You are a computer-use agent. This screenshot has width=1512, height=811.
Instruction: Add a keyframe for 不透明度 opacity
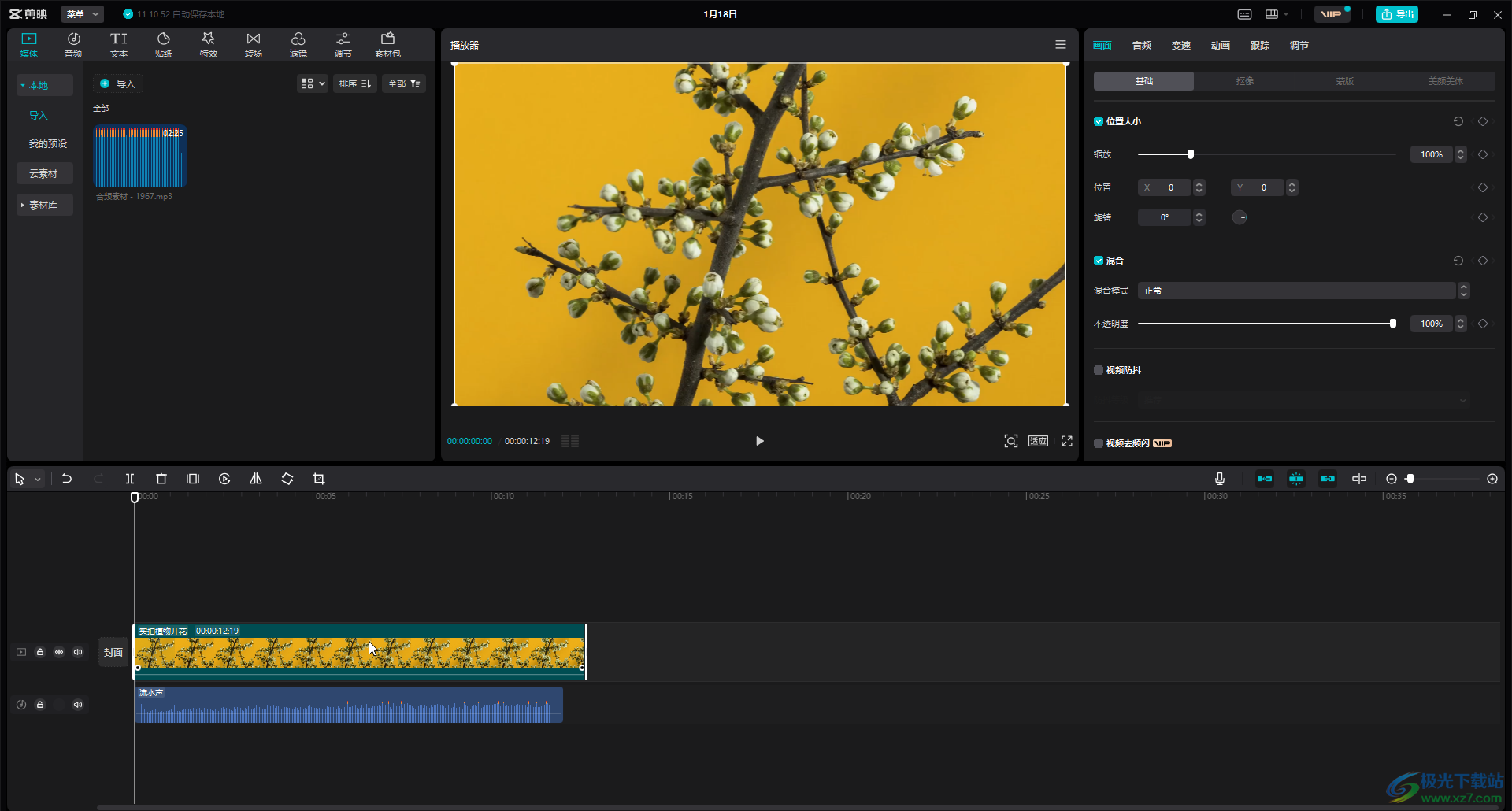click(1483, 324)
